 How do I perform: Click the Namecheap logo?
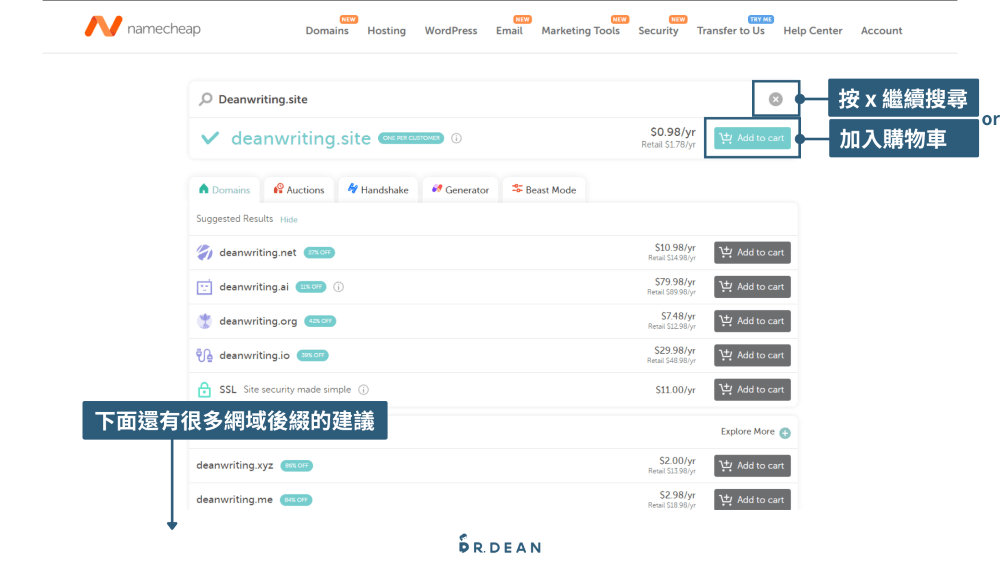[142, 27]
